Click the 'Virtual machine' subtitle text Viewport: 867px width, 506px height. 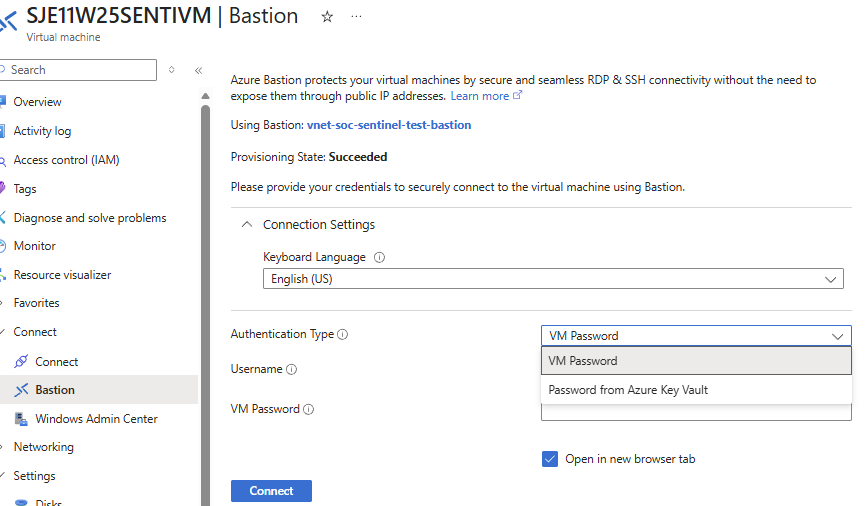coord(63,38)
